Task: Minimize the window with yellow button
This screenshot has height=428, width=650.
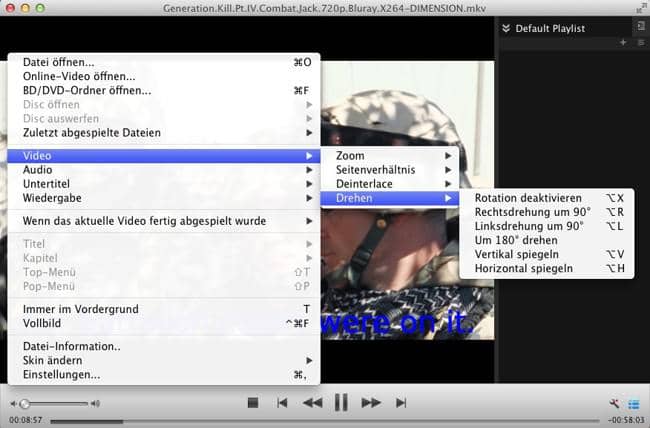Action: pyautogui.click(x=25, y=8)
